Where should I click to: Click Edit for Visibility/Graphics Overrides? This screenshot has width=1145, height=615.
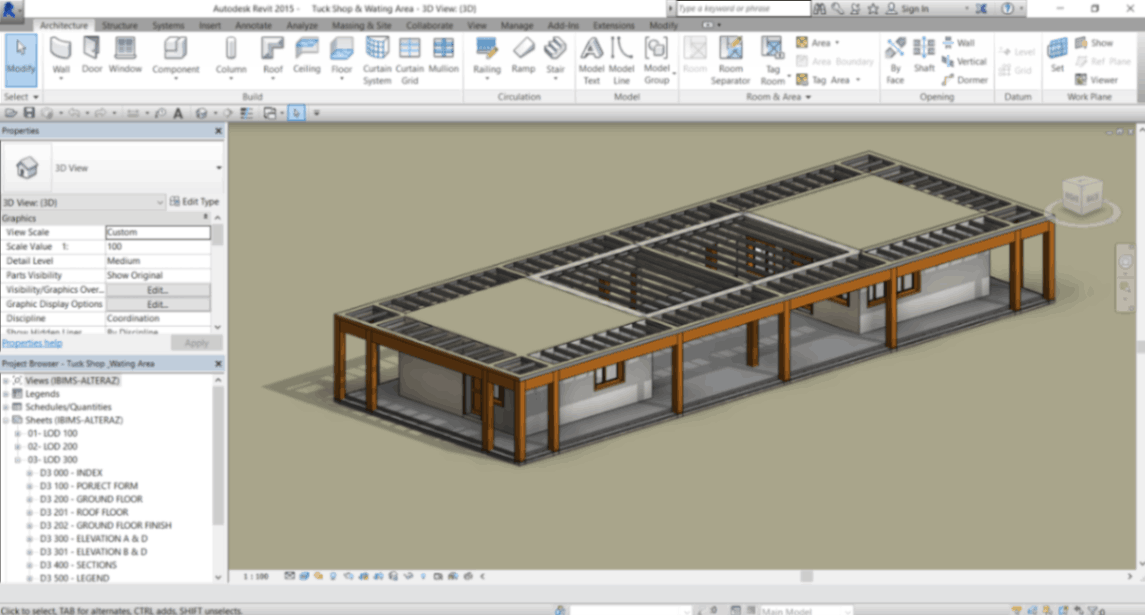pos(158,290)
